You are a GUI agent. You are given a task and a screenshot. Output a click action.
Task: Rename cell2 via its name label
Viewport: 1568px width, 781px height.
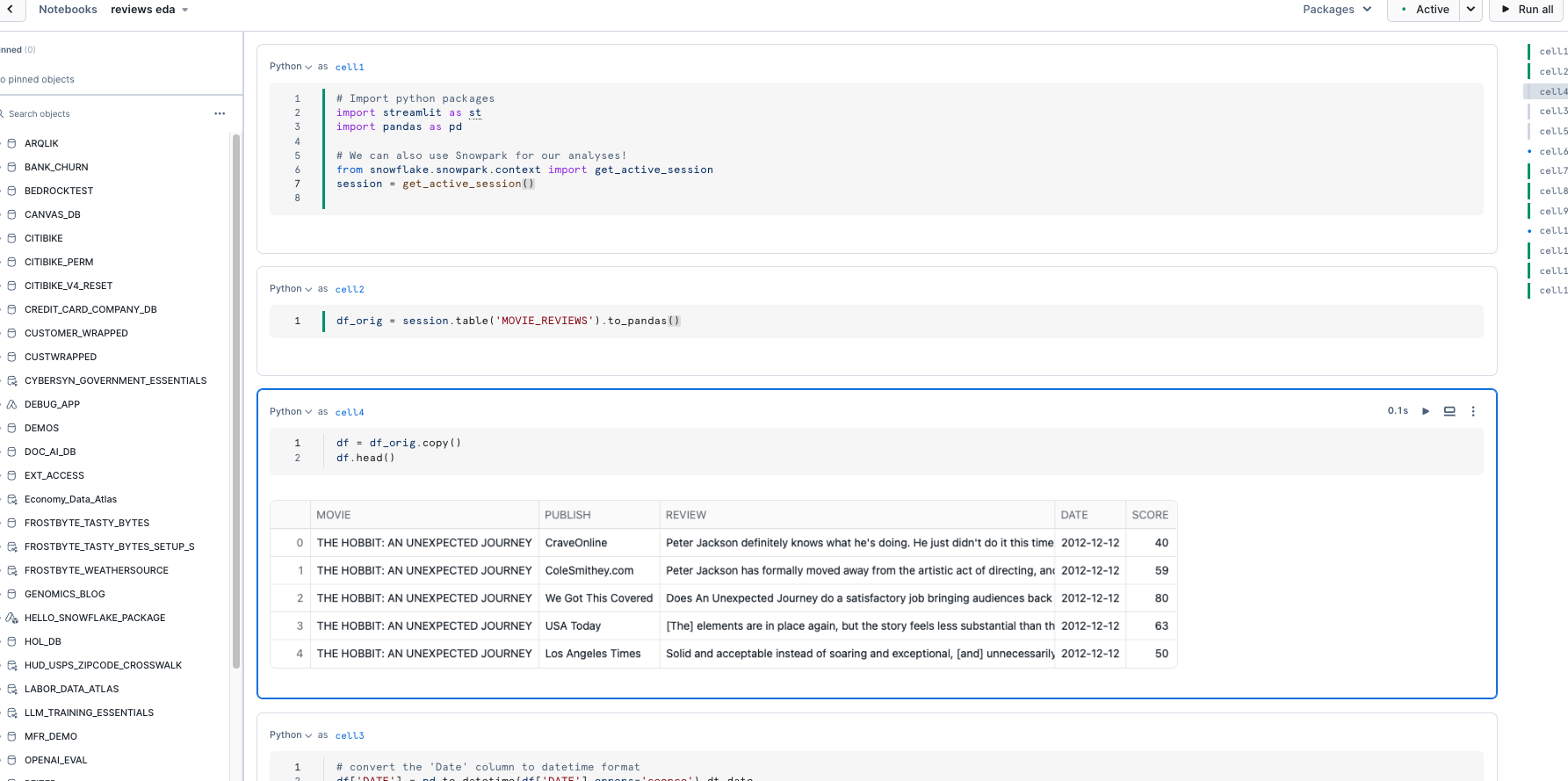pyautogui.click(x=350, y=289)
